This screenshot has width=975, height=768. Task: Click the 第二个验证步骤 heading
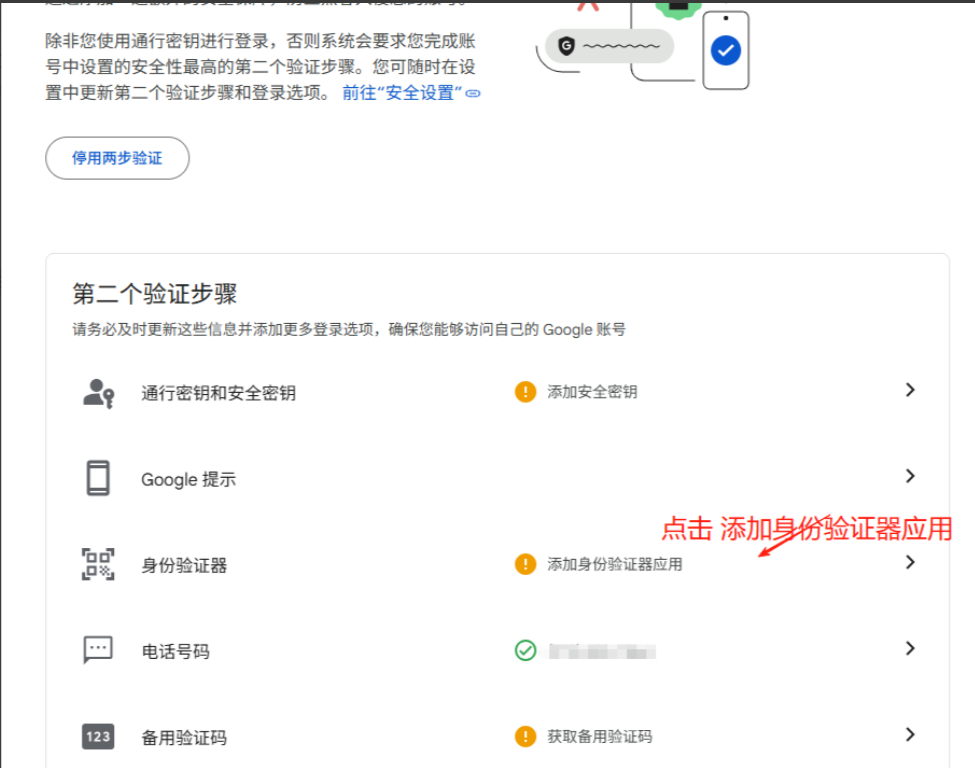coord(155,294)
